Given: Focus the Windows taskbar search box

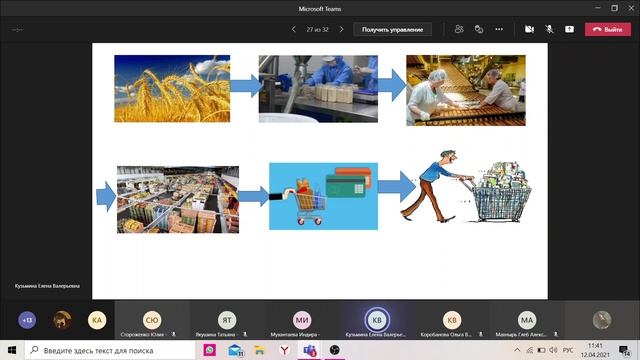Looking at the screenshot, I should click(x=110, y=350).
